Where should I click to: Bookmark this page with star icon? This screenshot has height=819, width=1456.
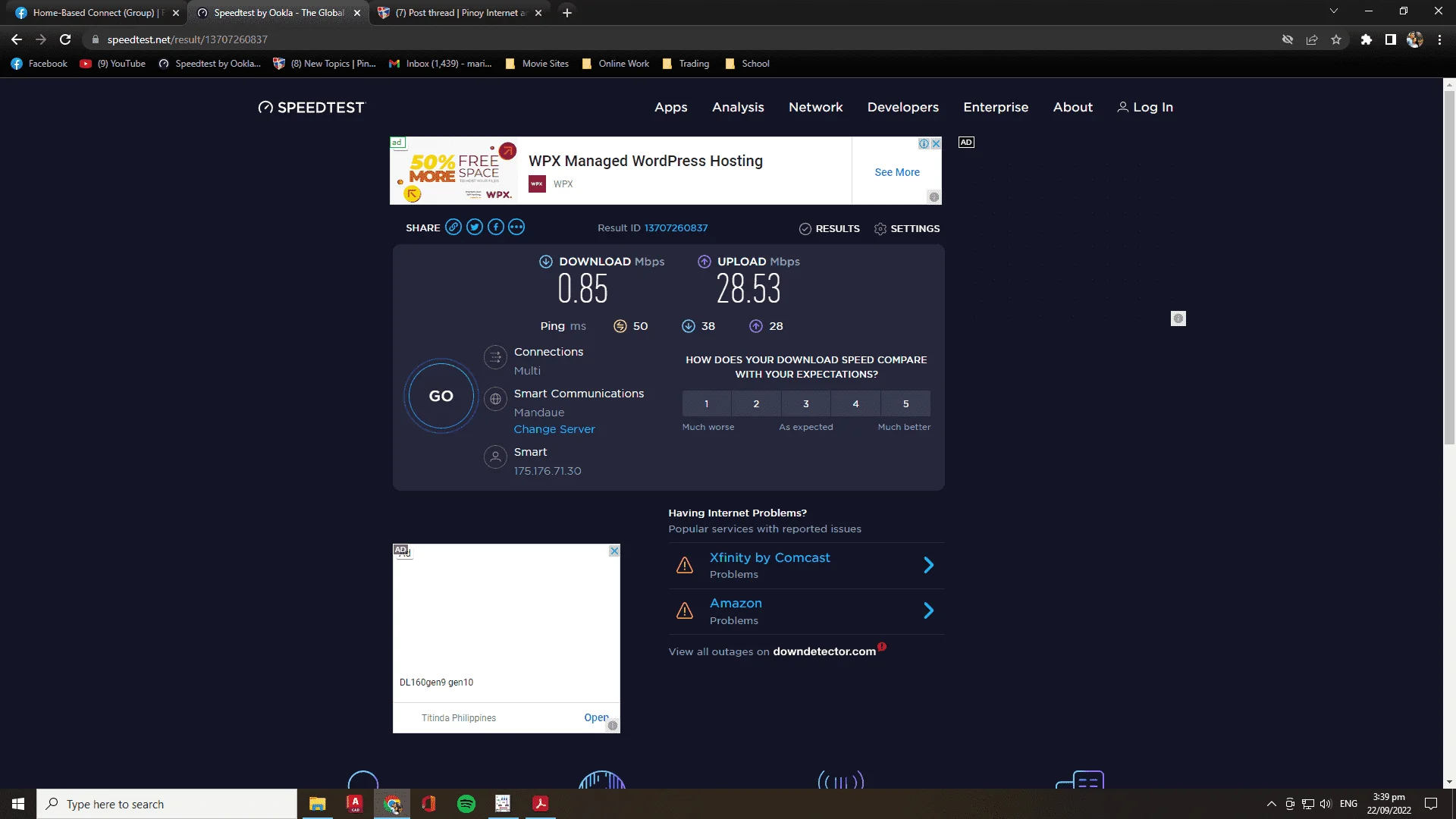pyautogui.click(x=1336, y=39)
